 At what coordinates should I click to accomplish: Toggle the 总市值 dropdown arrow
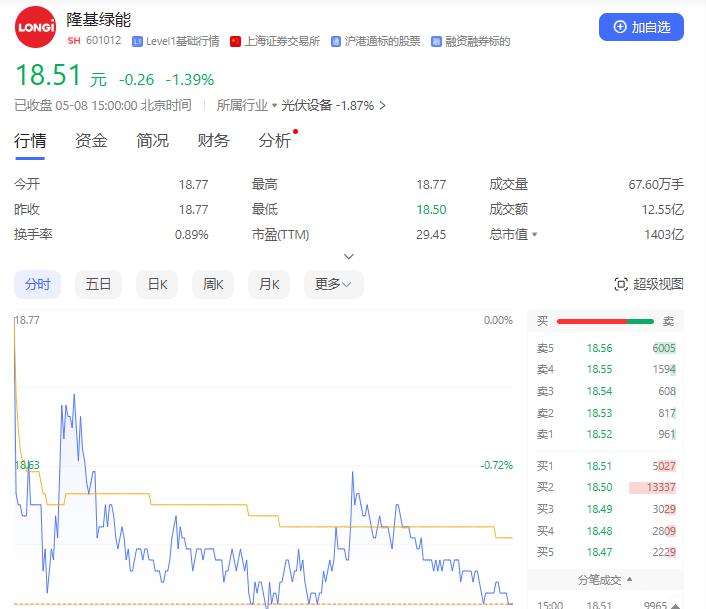click(534, 235)
